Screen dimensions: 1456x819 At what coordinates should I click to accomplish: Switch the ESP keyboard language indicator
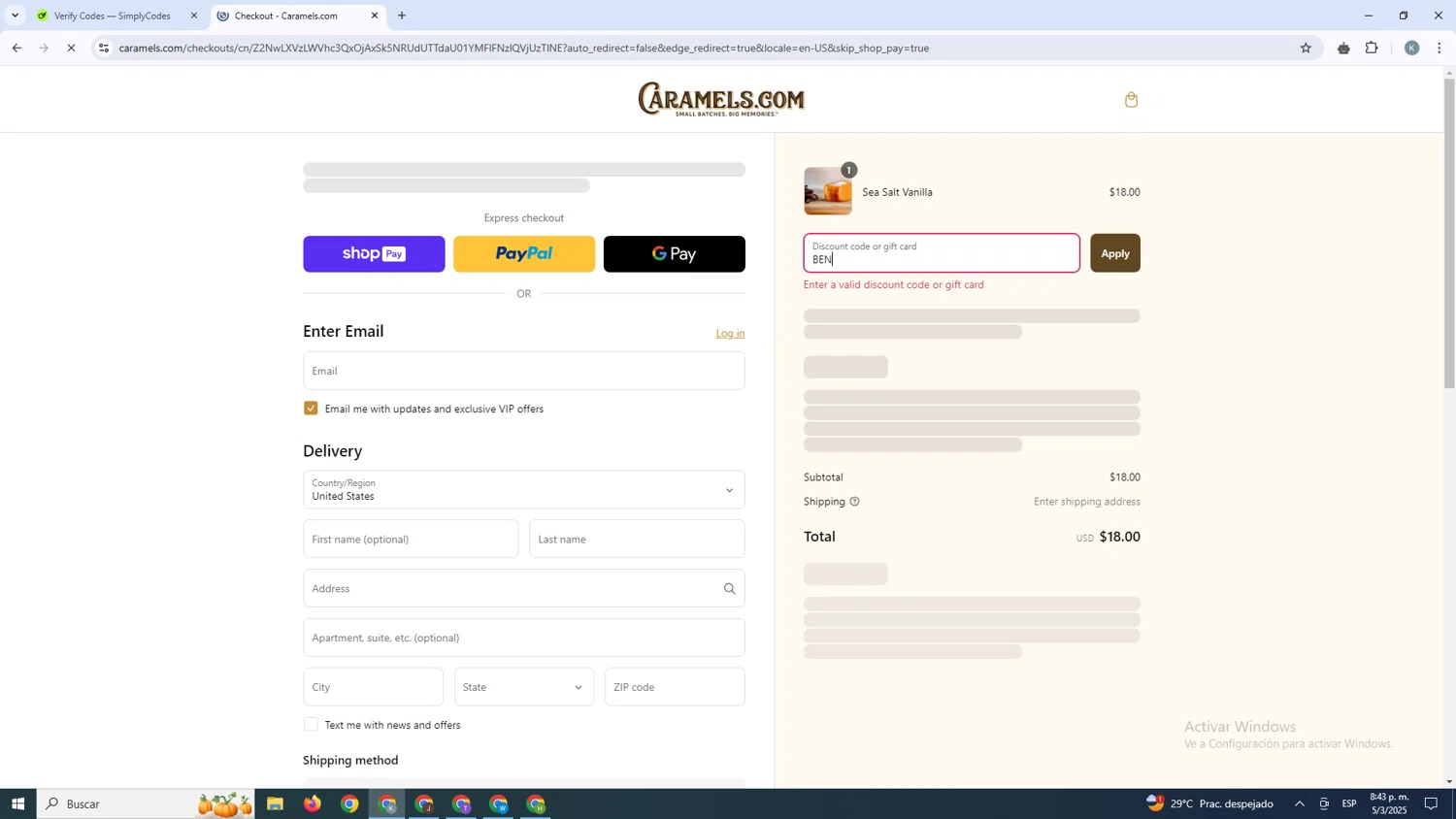(1349, 803)
